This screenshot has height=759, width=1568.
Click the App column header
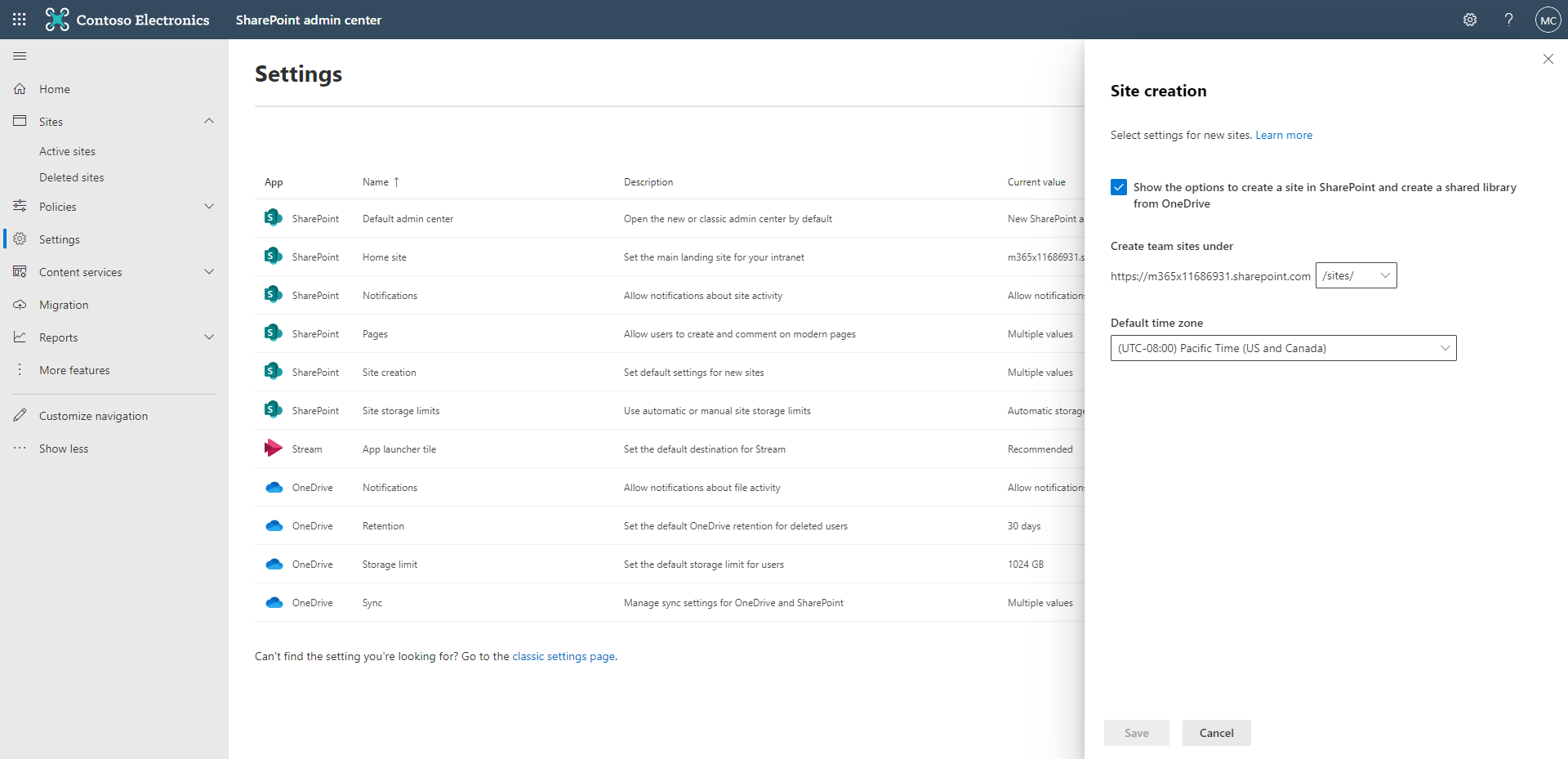click(x=274, y=182)
